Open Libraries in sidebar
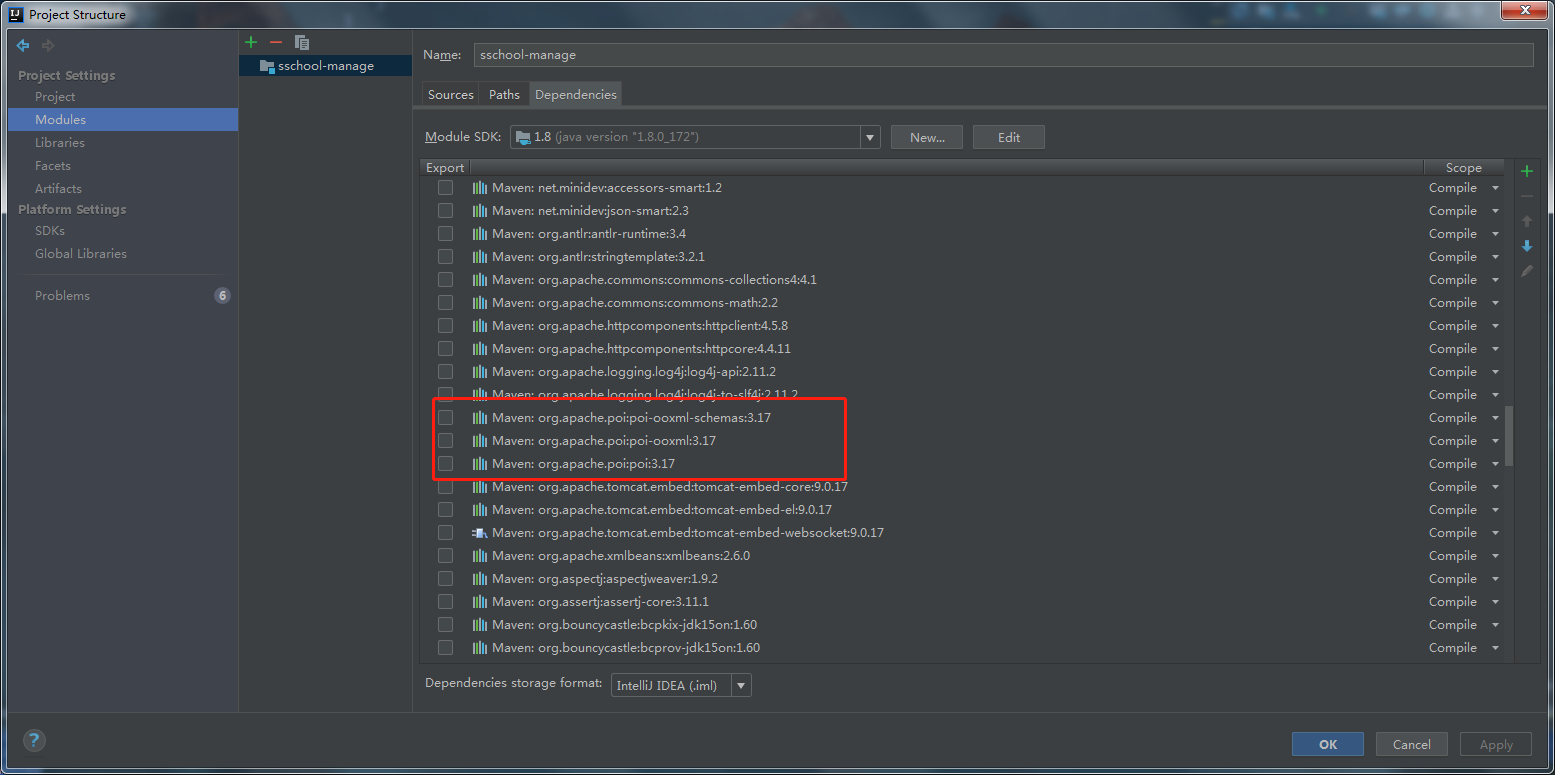The width and height of the screenshot is (1555, 775). (60, 143)
